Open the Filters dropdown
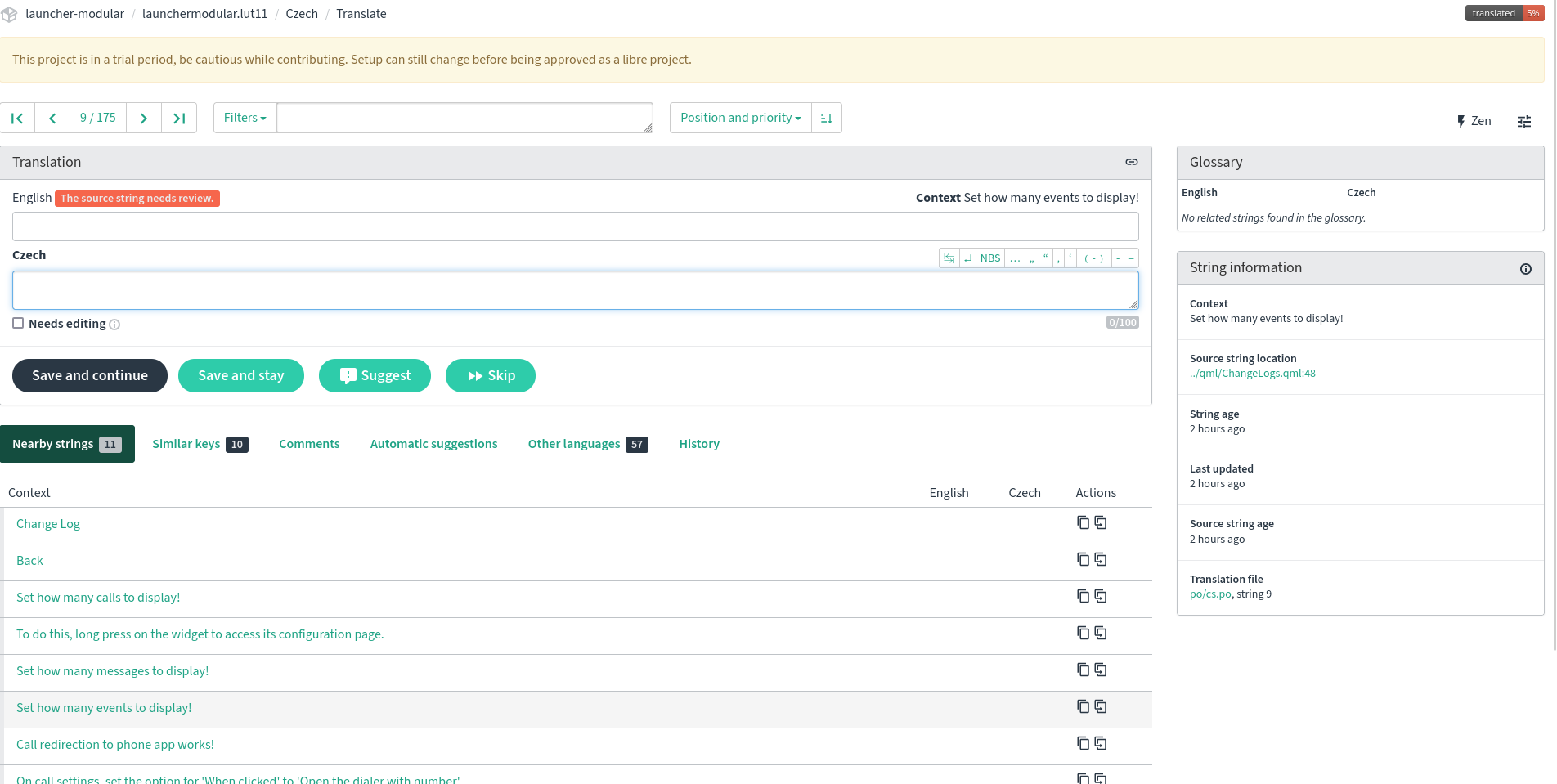The height and width of the screenshot is (784, 1557). 245,118
